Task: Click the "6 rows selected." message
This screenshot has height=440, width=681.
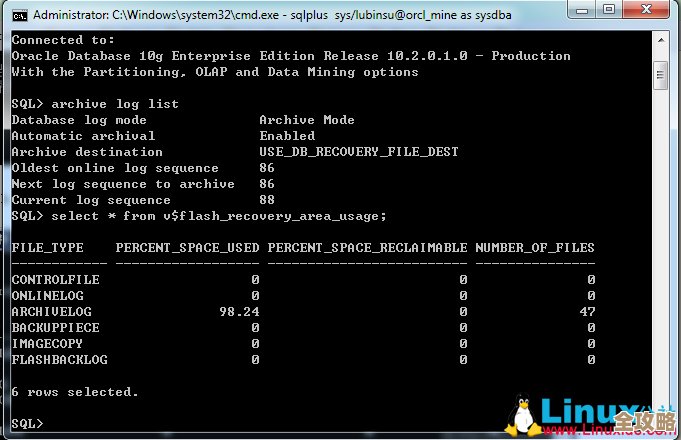Action: coord(75,392)
